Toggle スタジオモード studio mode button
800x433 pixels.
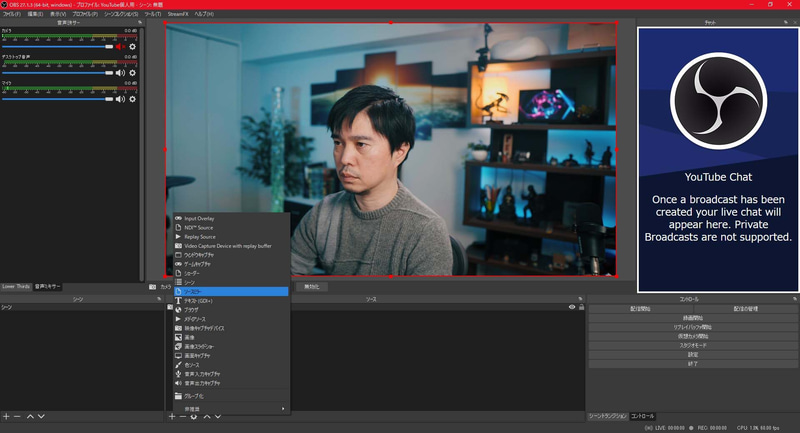pos(693,345)
